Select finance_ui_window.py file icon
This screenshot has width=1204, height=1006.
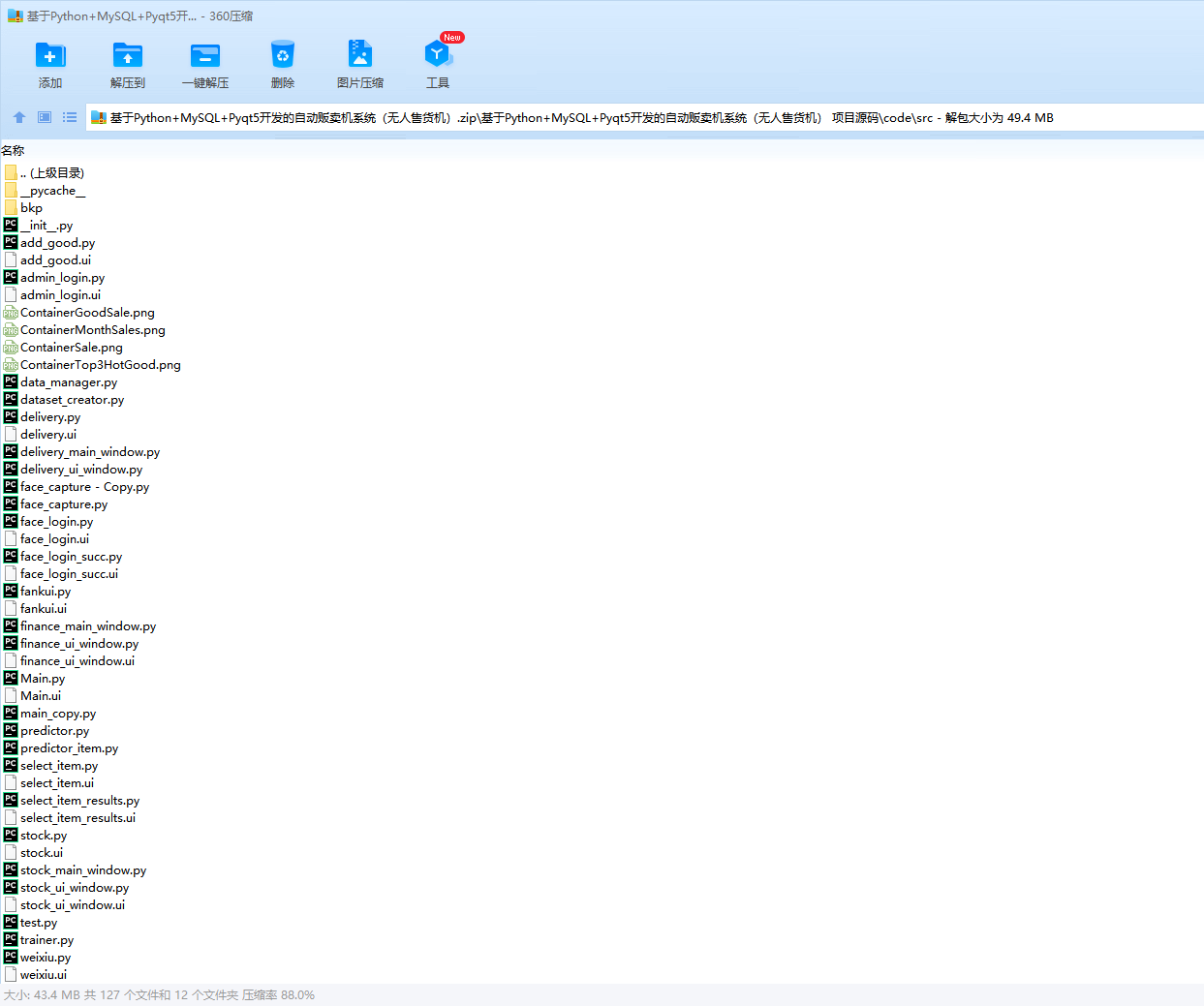click(x=11, y=643)
